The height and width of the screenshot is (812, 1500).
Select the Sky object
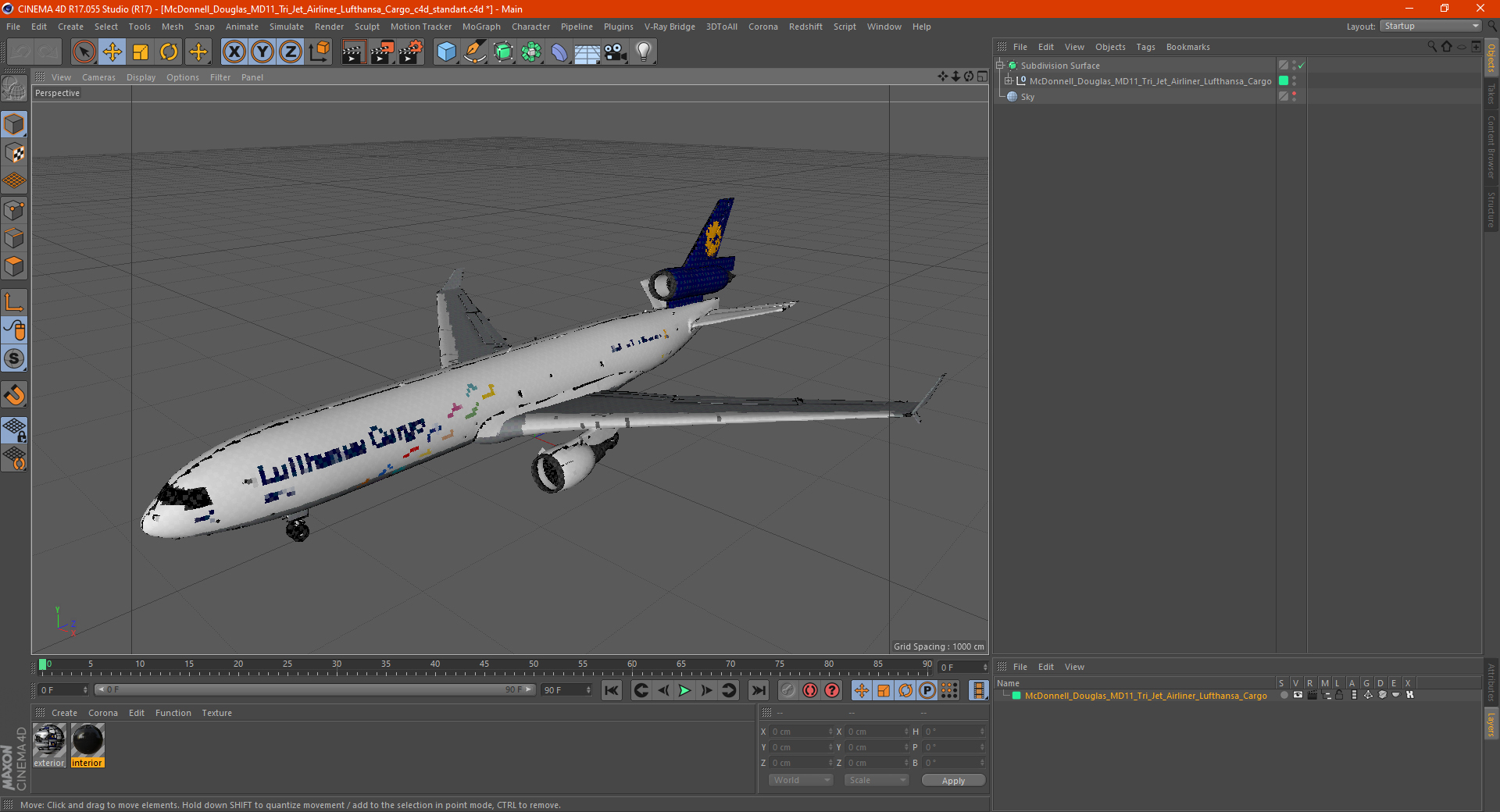point(1027,97)
